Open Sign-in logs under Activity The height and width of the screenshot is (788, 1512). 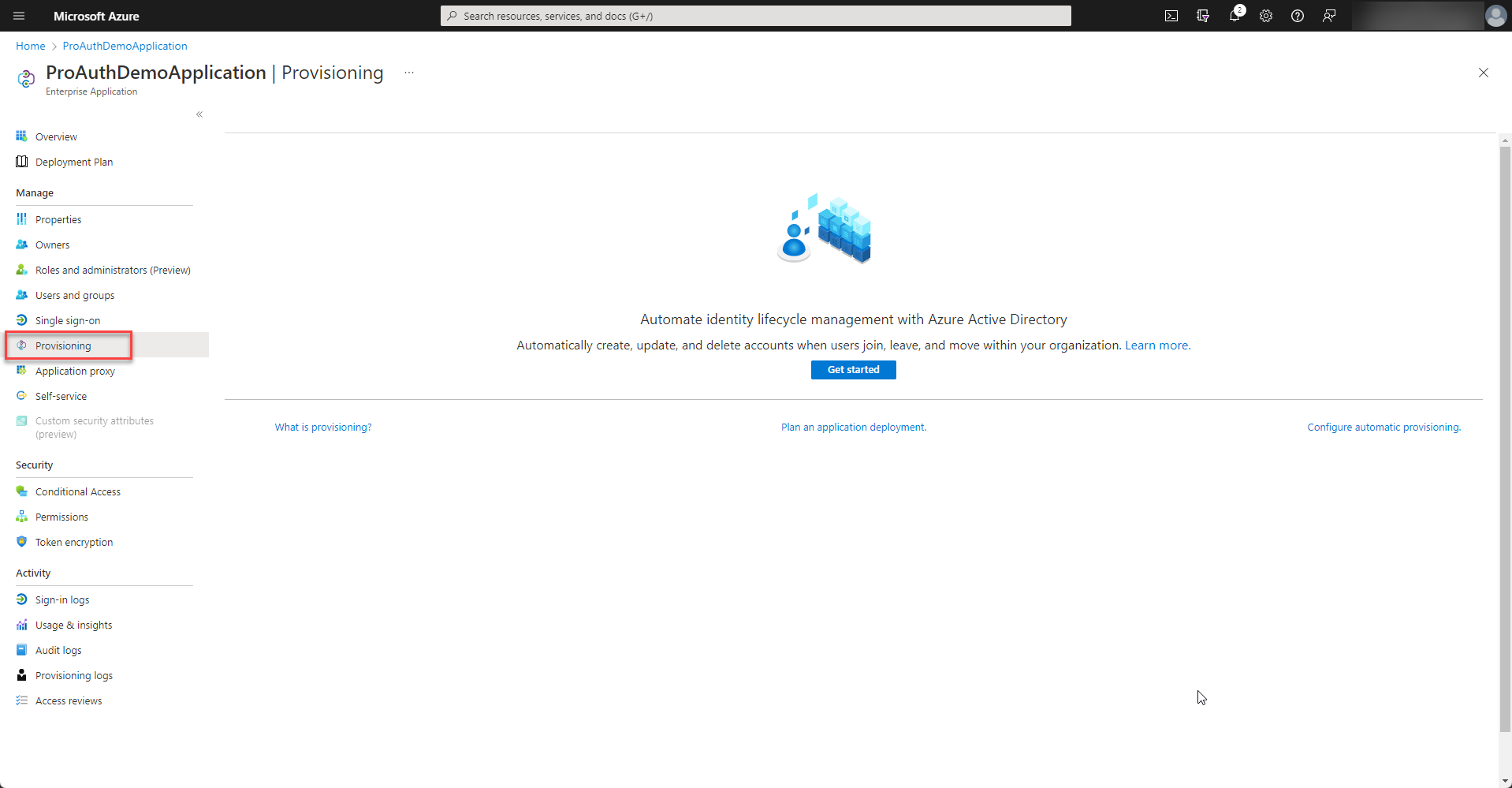(62, 599)
